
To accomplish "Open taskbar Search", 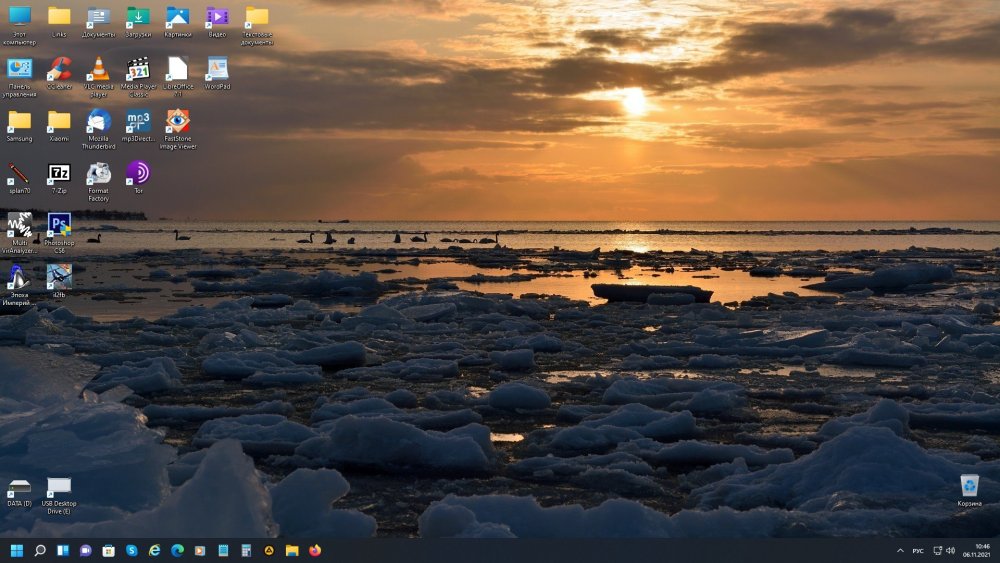I will 40,550.
